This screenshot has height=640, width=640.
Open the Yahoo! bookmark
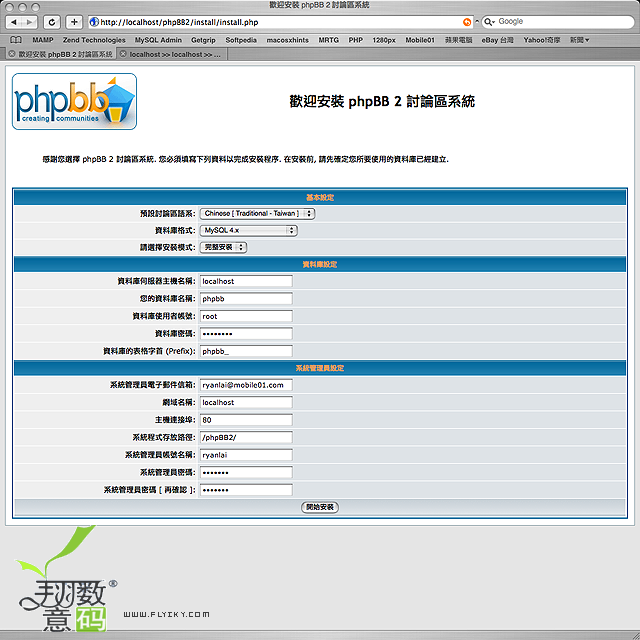pyautogui.click(x=542, y=40)
